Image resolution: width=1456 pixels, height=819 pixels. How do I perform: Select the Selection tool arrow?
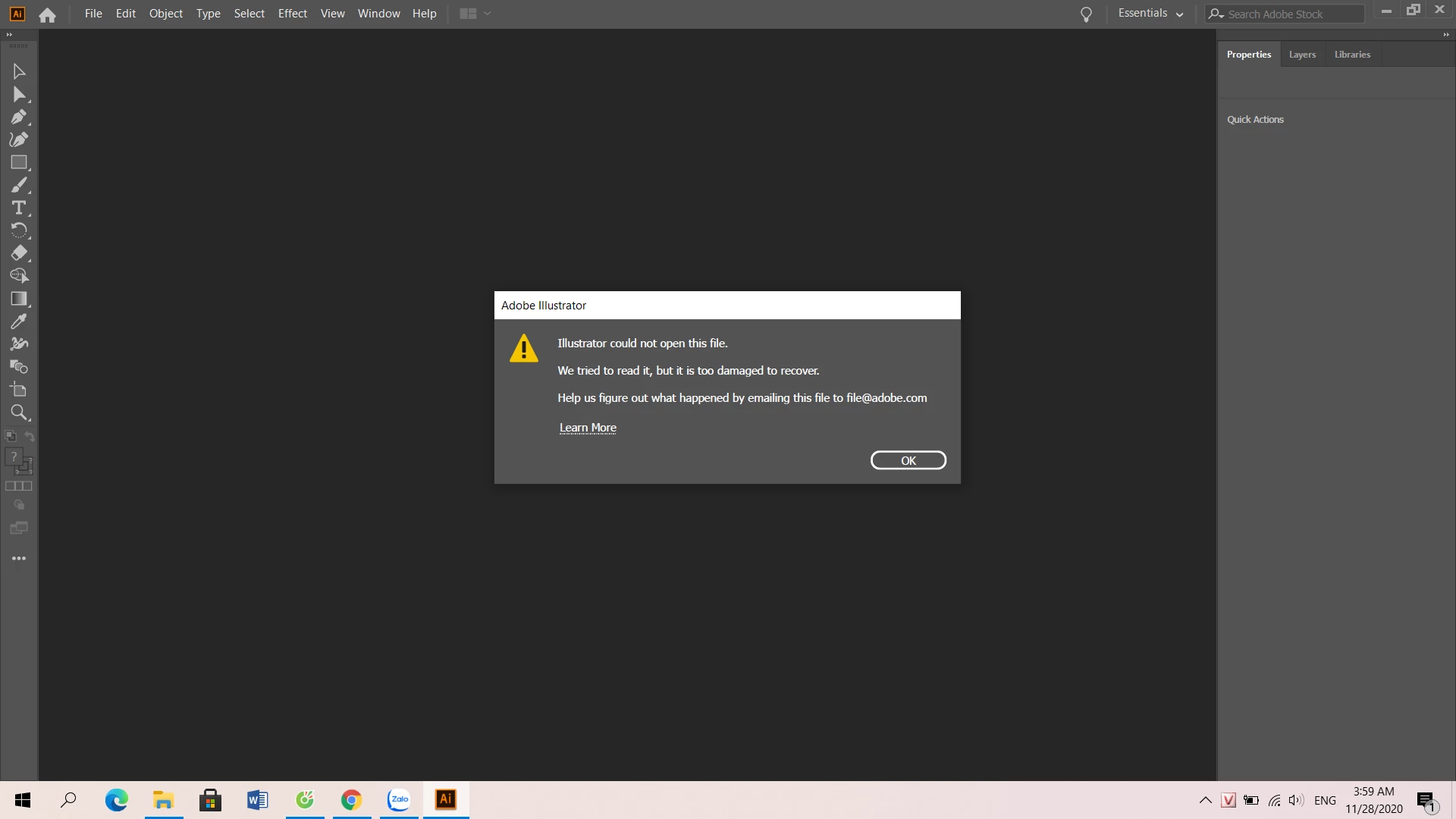coord(19,71)
